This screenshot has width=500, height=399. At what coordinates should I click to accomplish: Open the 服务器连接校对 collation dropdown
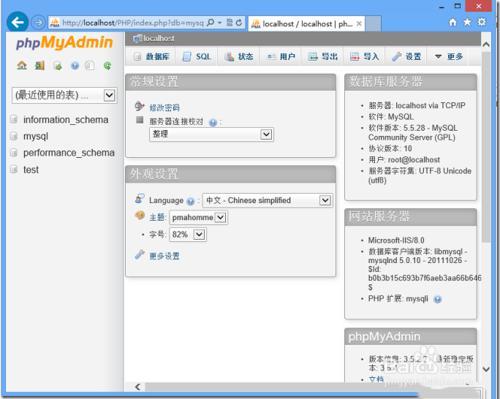[211, 134]
